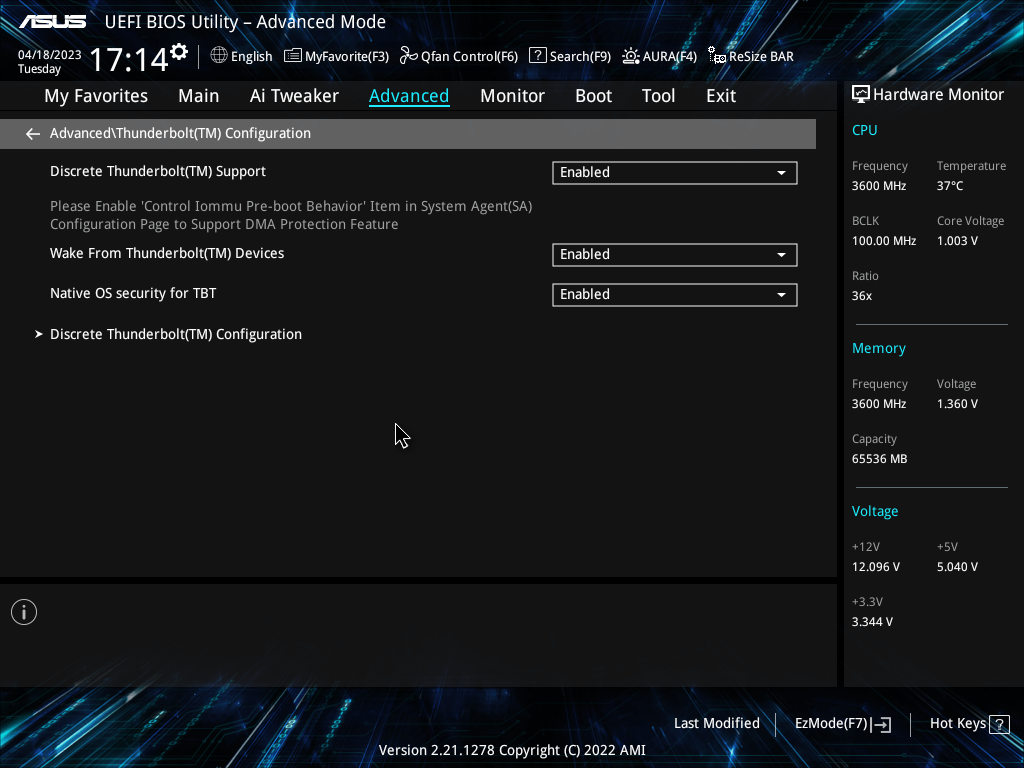Viewport: 1024px width, 768px height.
Task: Switch to My Favorites tab
Action: click(96, 96)
